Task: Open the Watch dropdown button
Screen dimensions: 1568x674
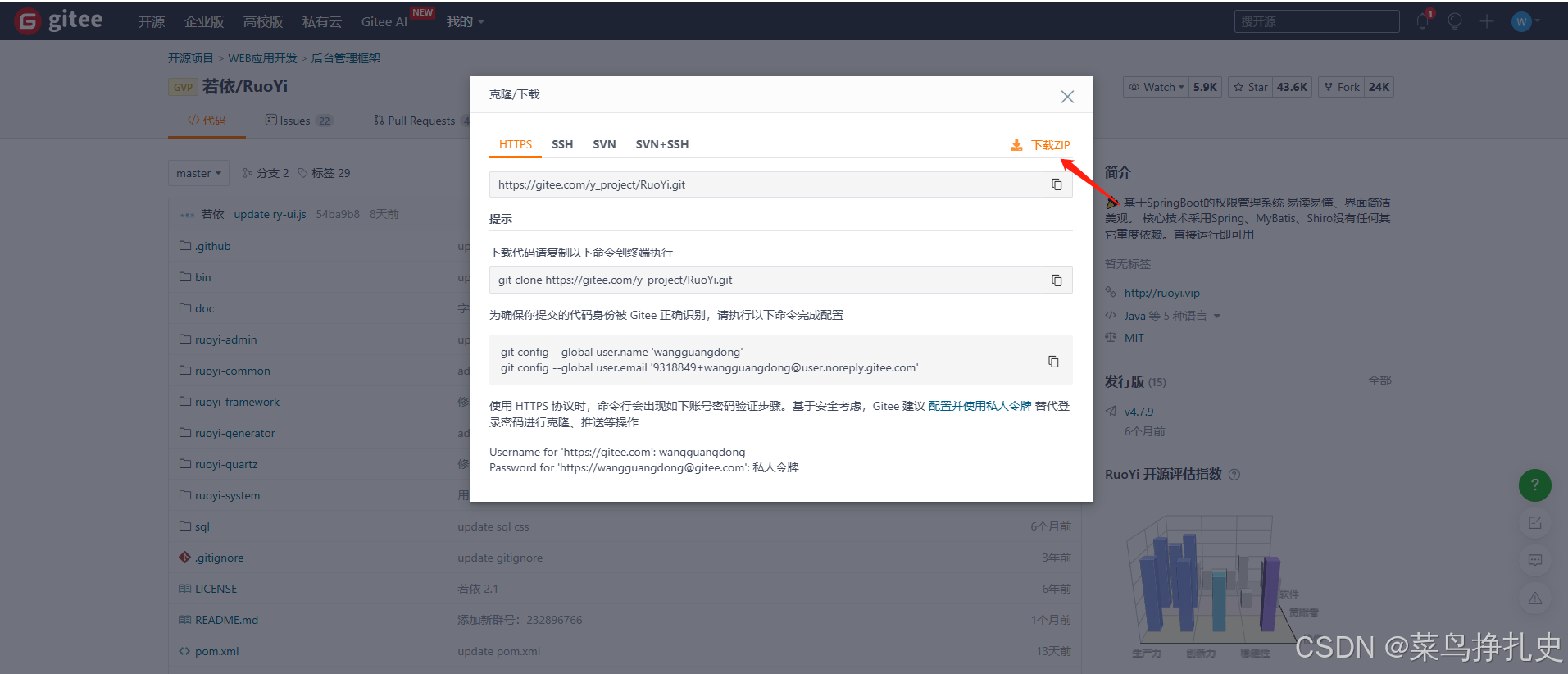Action: pyautogui.click(x=1156, y=87)
